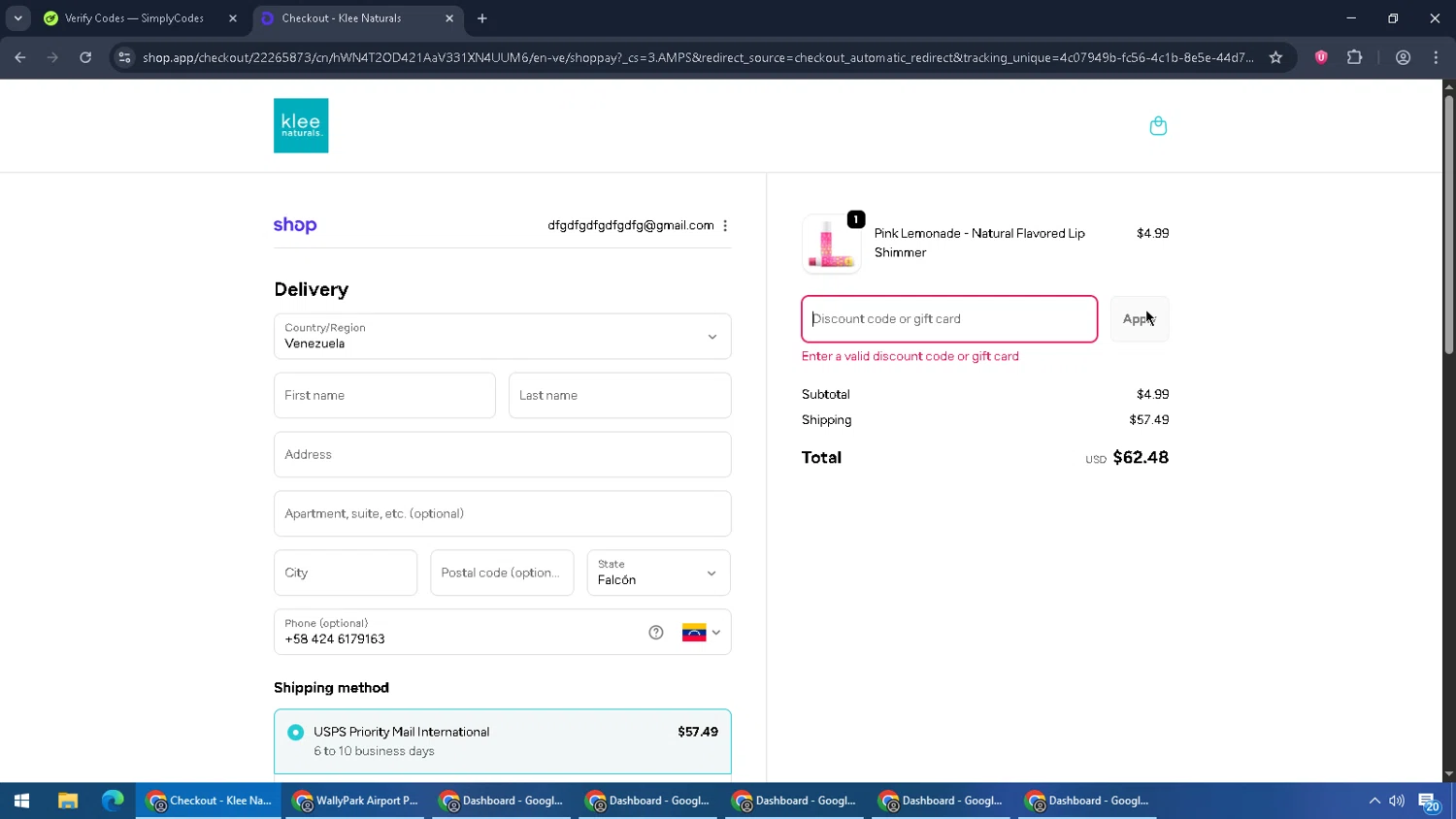The height and width of the screenshot is (819, 1456).
Task: Open the Chrome three-dot menu
Action: 1436,57
